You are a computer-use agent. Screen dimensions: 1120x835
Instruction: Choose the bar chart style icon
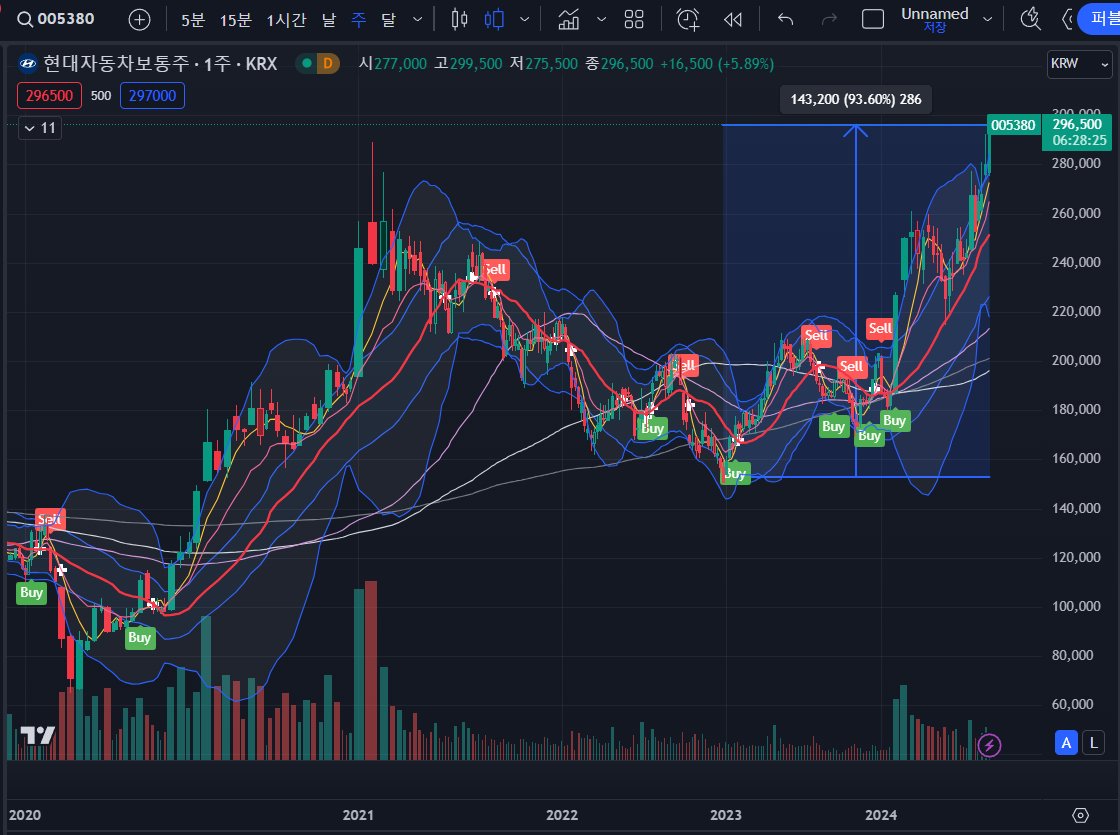pyautogui.click(x=459, y=19)
